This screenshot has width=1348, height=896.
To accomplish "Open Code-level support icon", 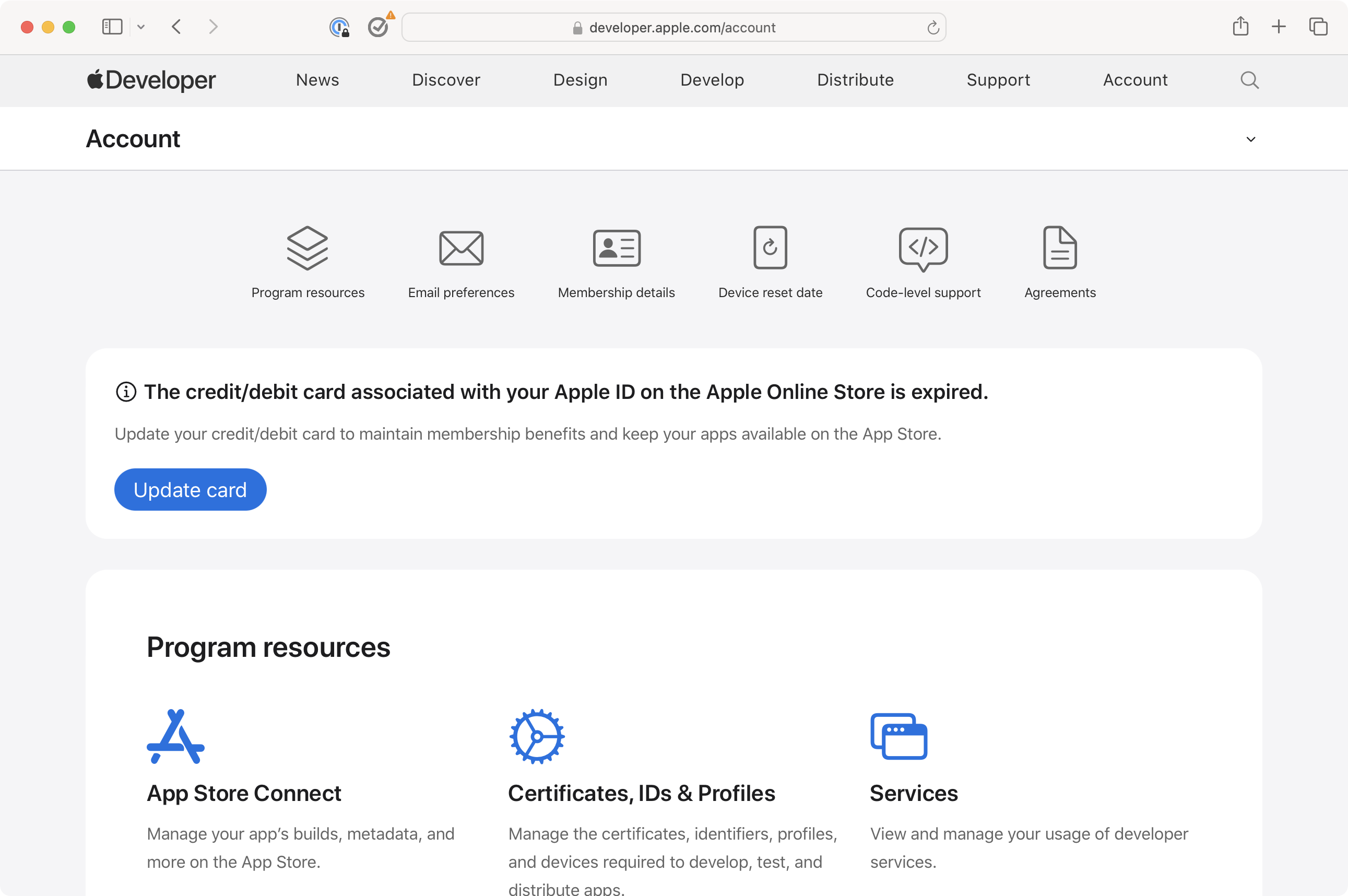I will coord(923,249).
